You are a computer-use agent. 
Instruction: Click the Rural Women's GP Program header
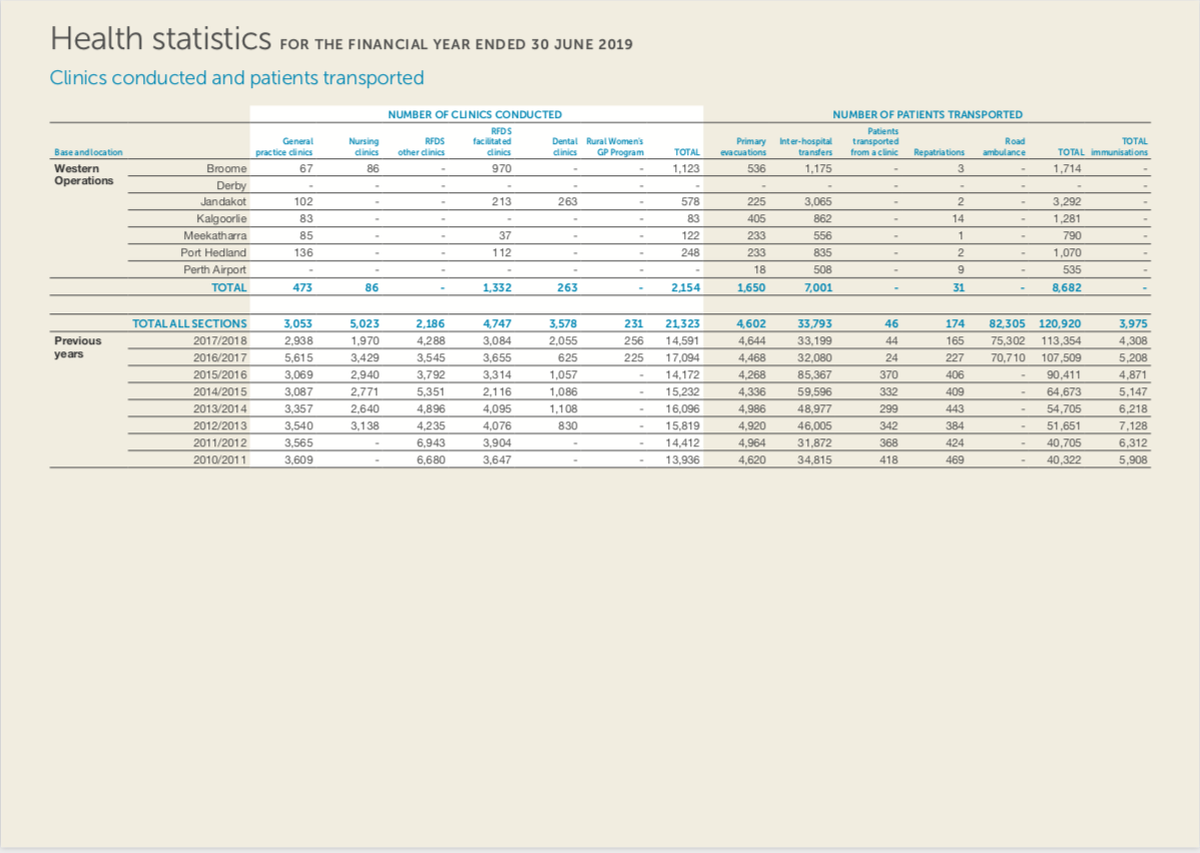pos(613,146)
